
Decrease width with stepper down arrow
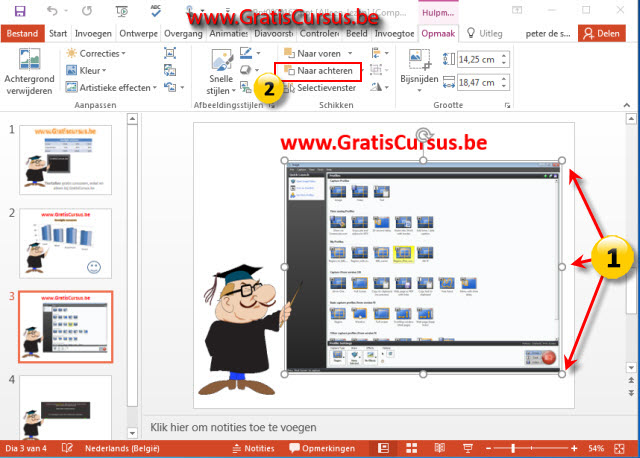tap(504, 87)
